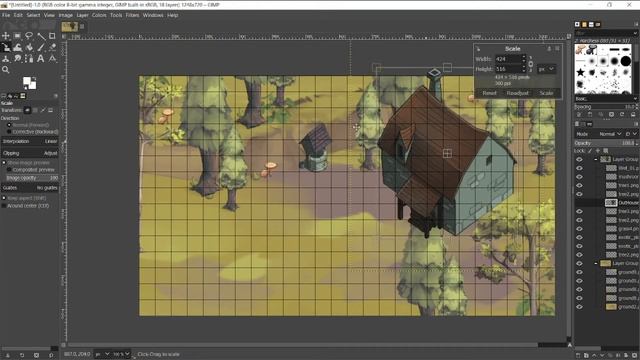Toggle the chain link in Scale dialog
This screenshot has height=360, width=640.
531,64
